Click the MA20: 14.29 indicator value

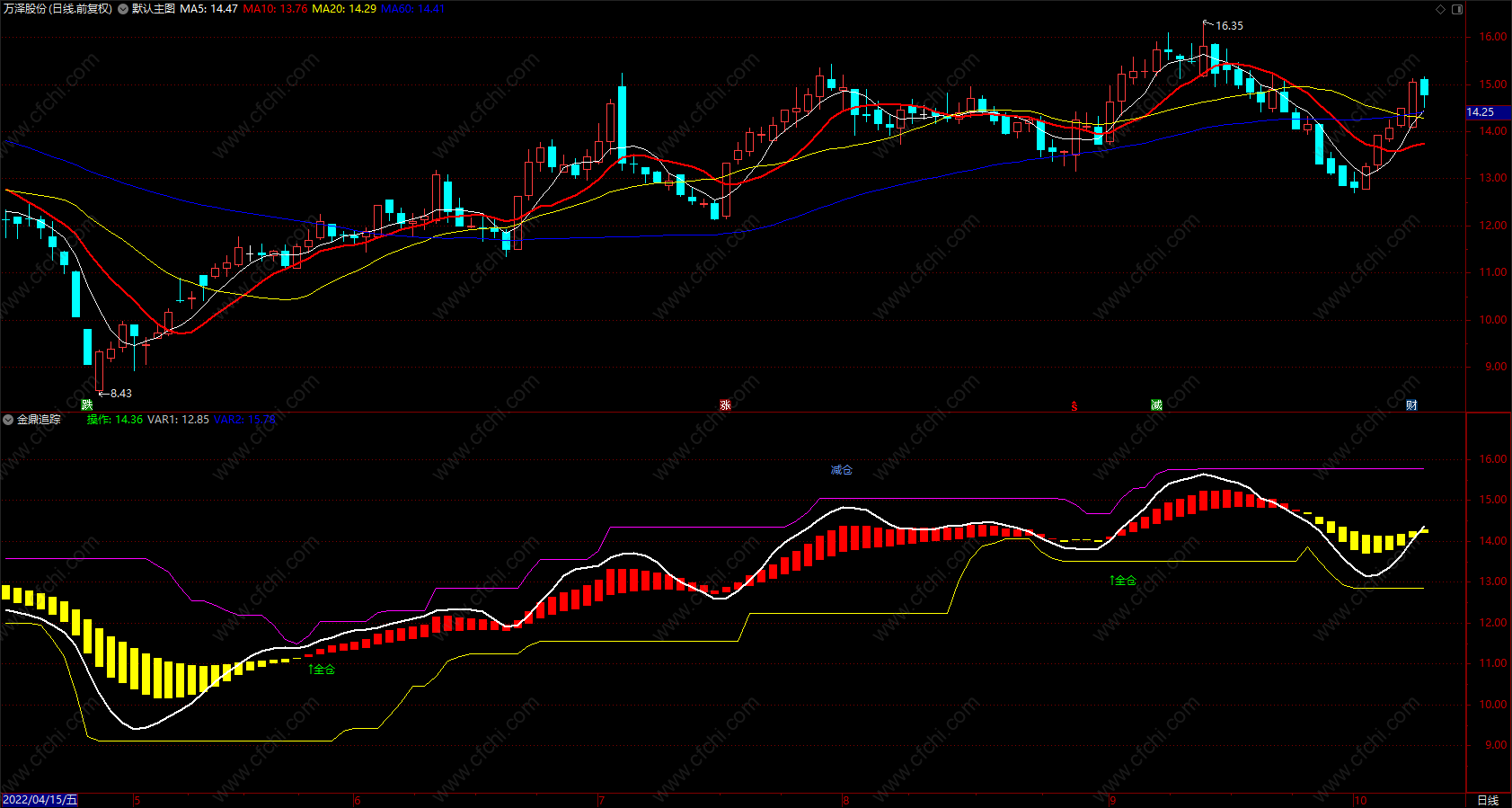pos(344,9)
